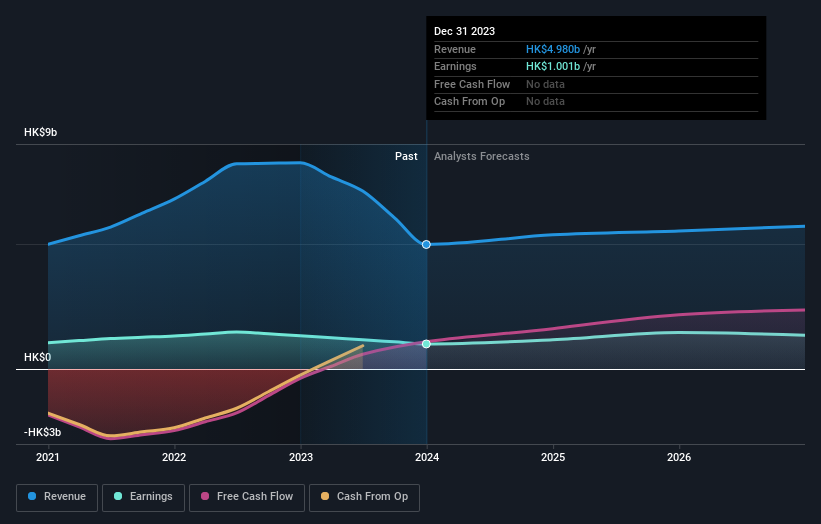Click the 2026 x-axis label

click(679, 458)
